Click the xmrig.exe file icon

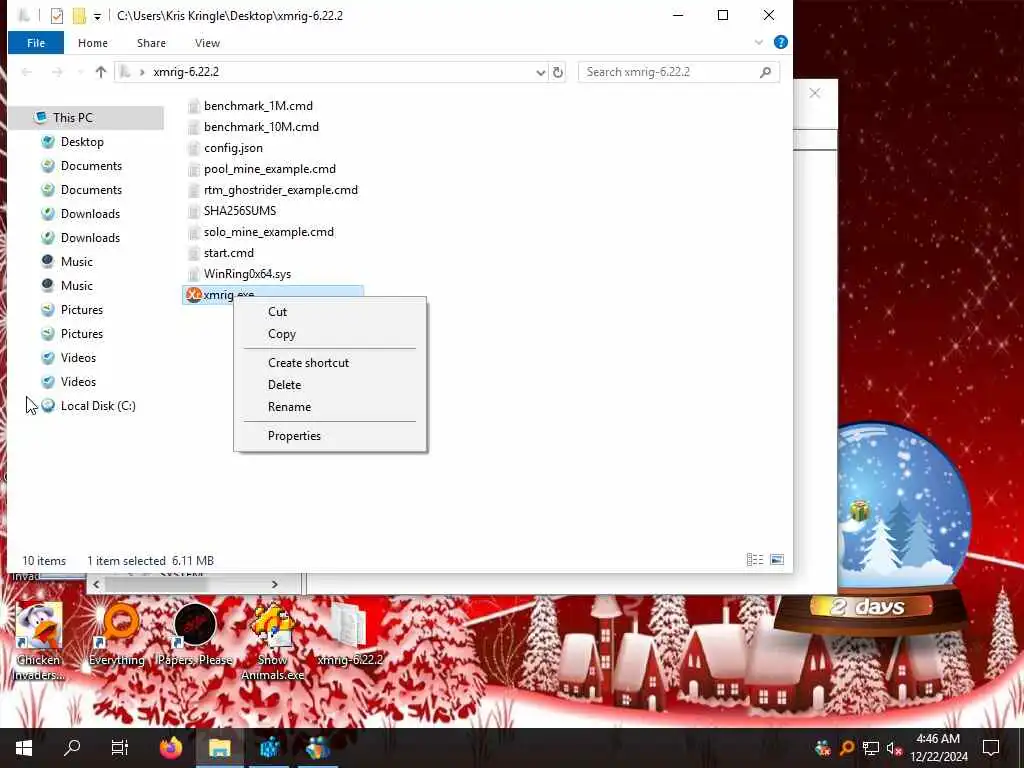193,295
